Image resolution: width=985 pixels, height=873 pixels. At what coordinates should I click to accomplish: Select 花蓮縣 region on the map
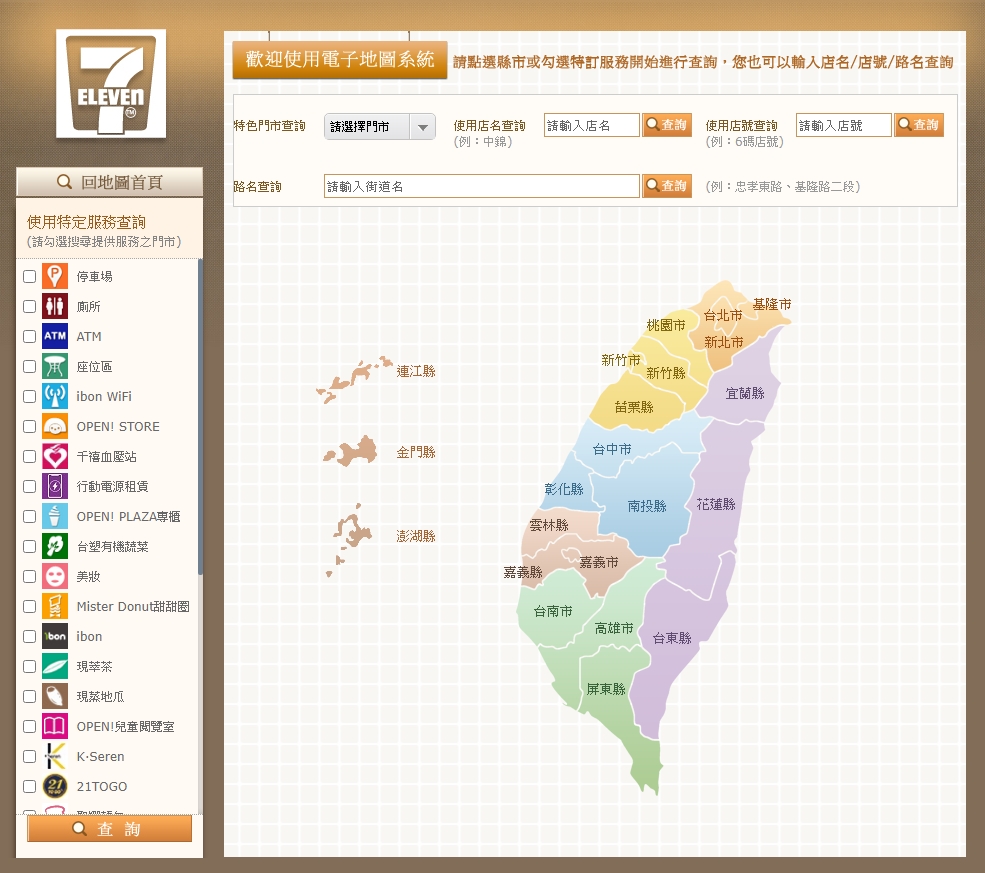pos(716,505)
